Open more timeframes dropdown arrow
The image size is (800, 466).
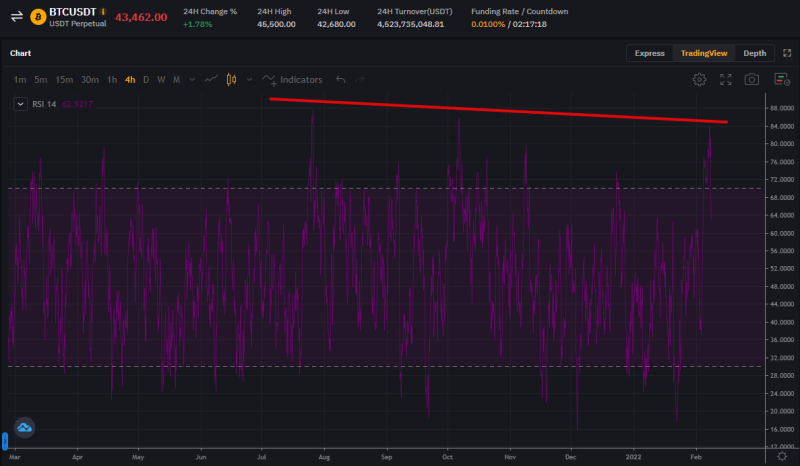click(192, 79)
